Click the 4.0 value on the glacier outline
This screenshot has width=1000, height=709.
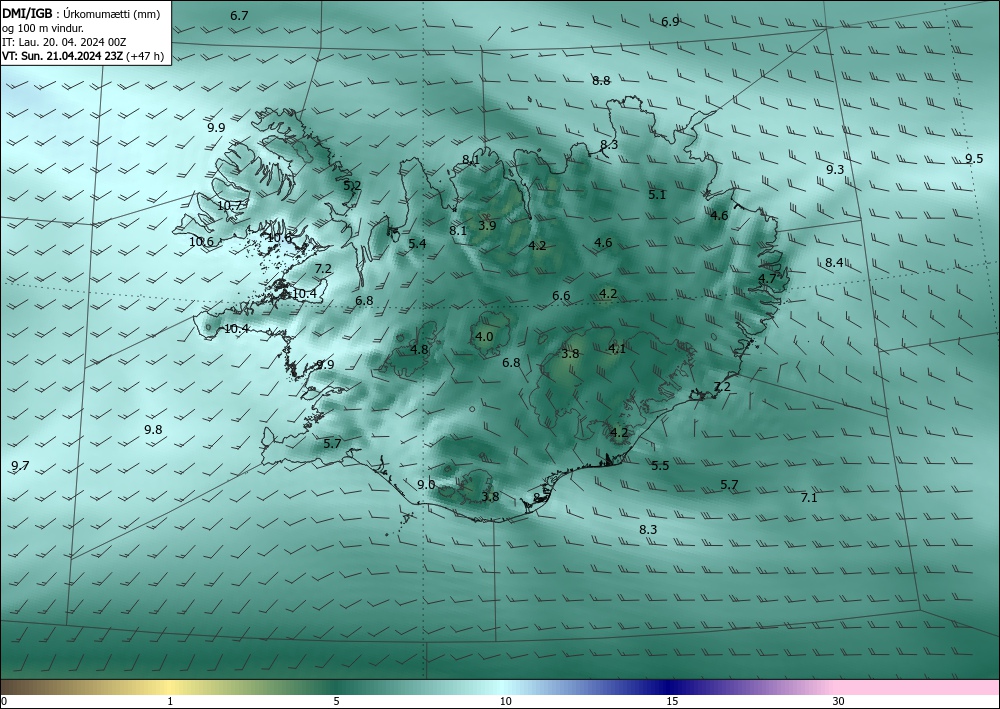pyautogui.click(x=484, y=337)
